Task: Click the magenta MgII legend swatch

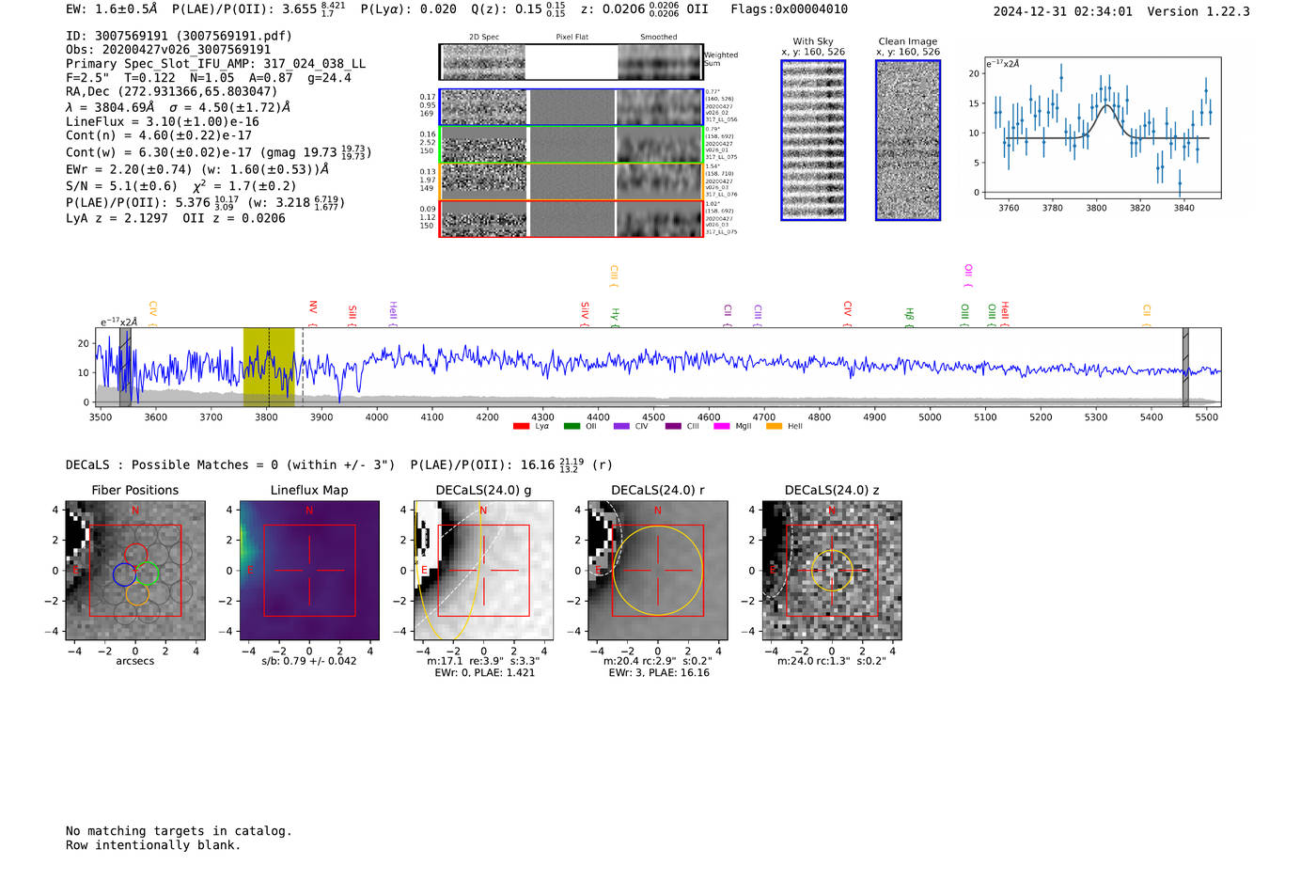Action: pyautogui.click(x=722, y=427)
